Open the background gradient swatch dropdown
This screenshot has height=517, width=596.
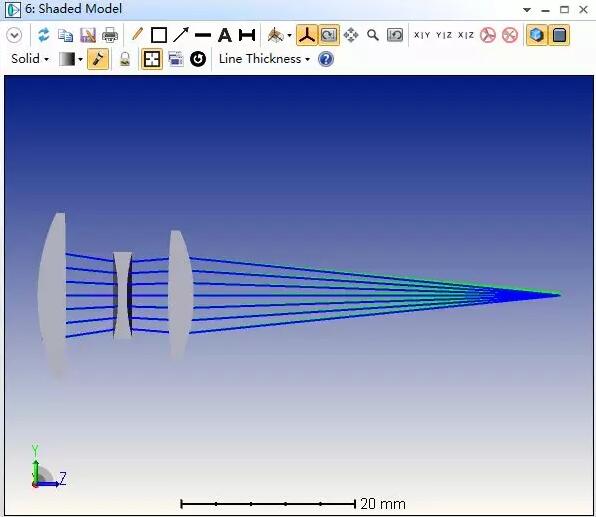click(x=71, y=59)
